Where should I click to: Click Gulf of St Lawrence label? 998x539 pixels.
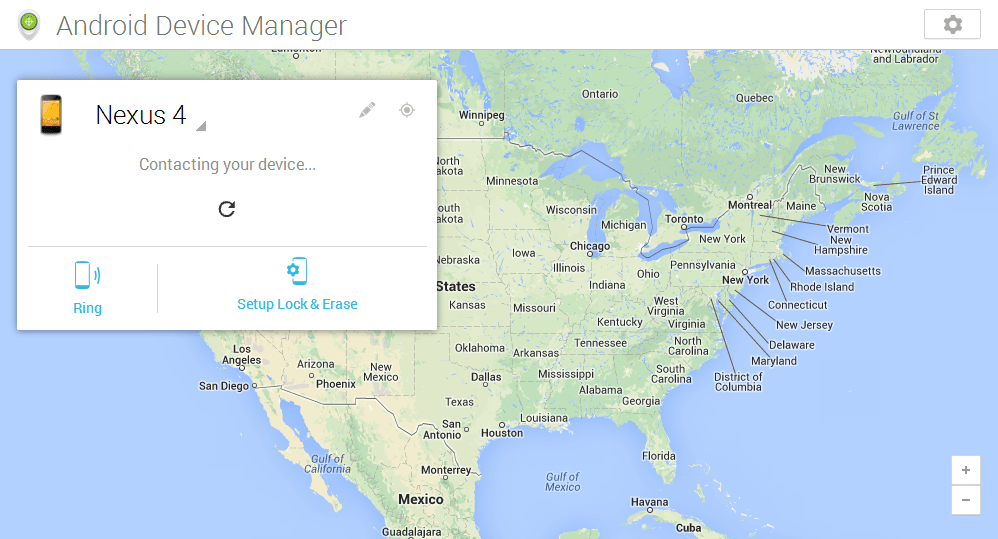pyautogui.click(x=915, y=121)
